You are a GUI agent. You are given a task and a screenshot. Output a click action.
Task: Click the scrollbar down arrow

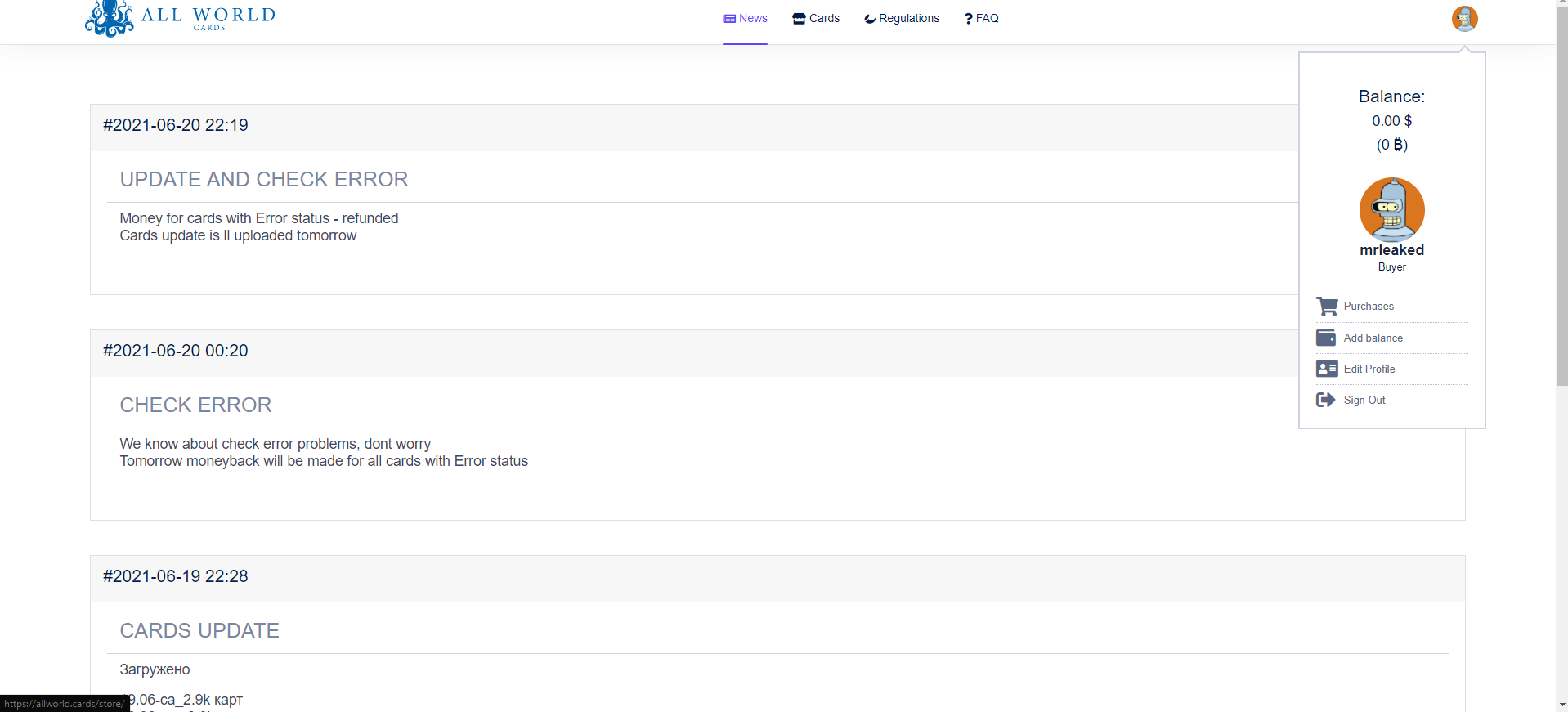coord(1562,704)
